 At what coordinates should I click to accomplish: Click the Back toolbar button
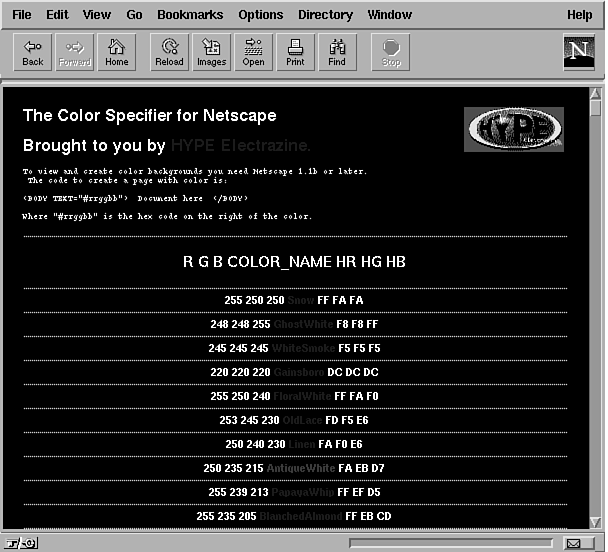pyautogui.click(x=33, y=52)
